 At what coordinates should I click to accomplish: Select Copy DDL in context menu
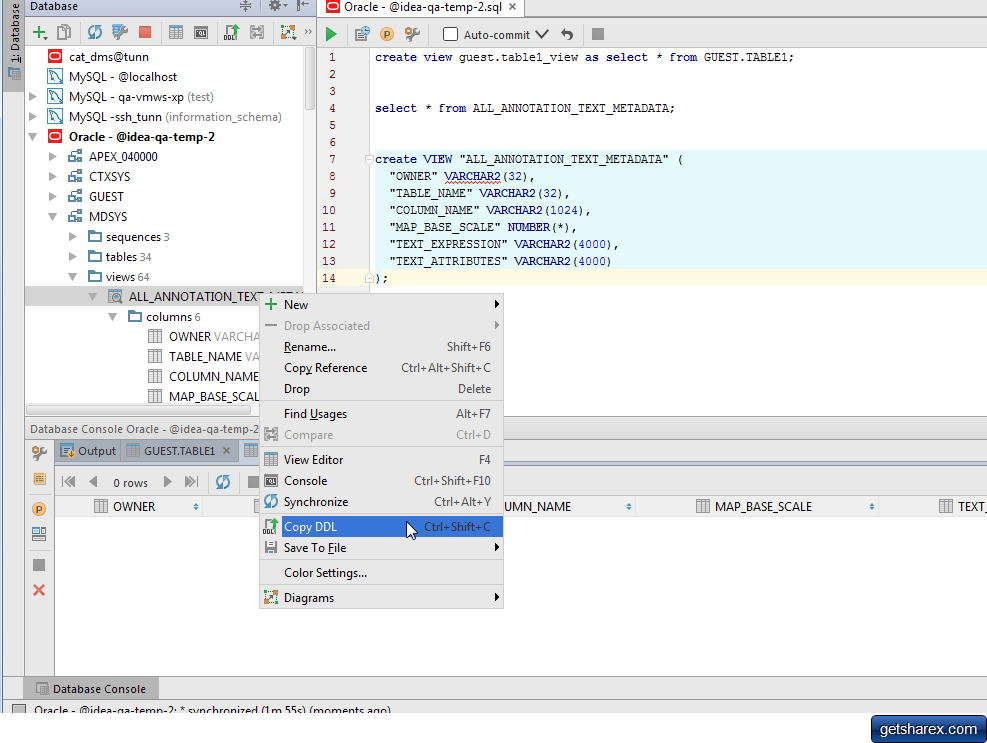point(381,527)
